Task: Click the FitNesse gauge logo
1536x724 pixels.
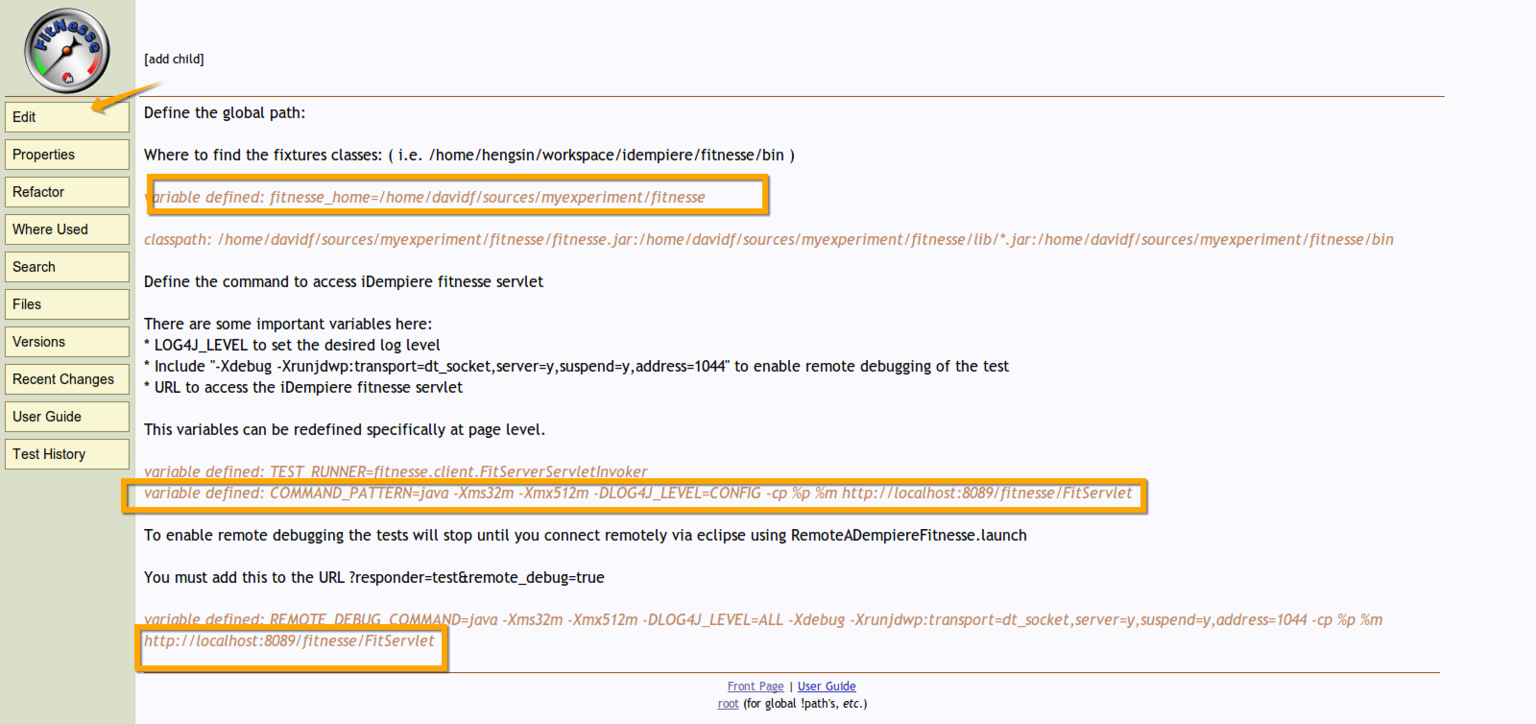Action: pyautogui.click(x=67, y=50)
